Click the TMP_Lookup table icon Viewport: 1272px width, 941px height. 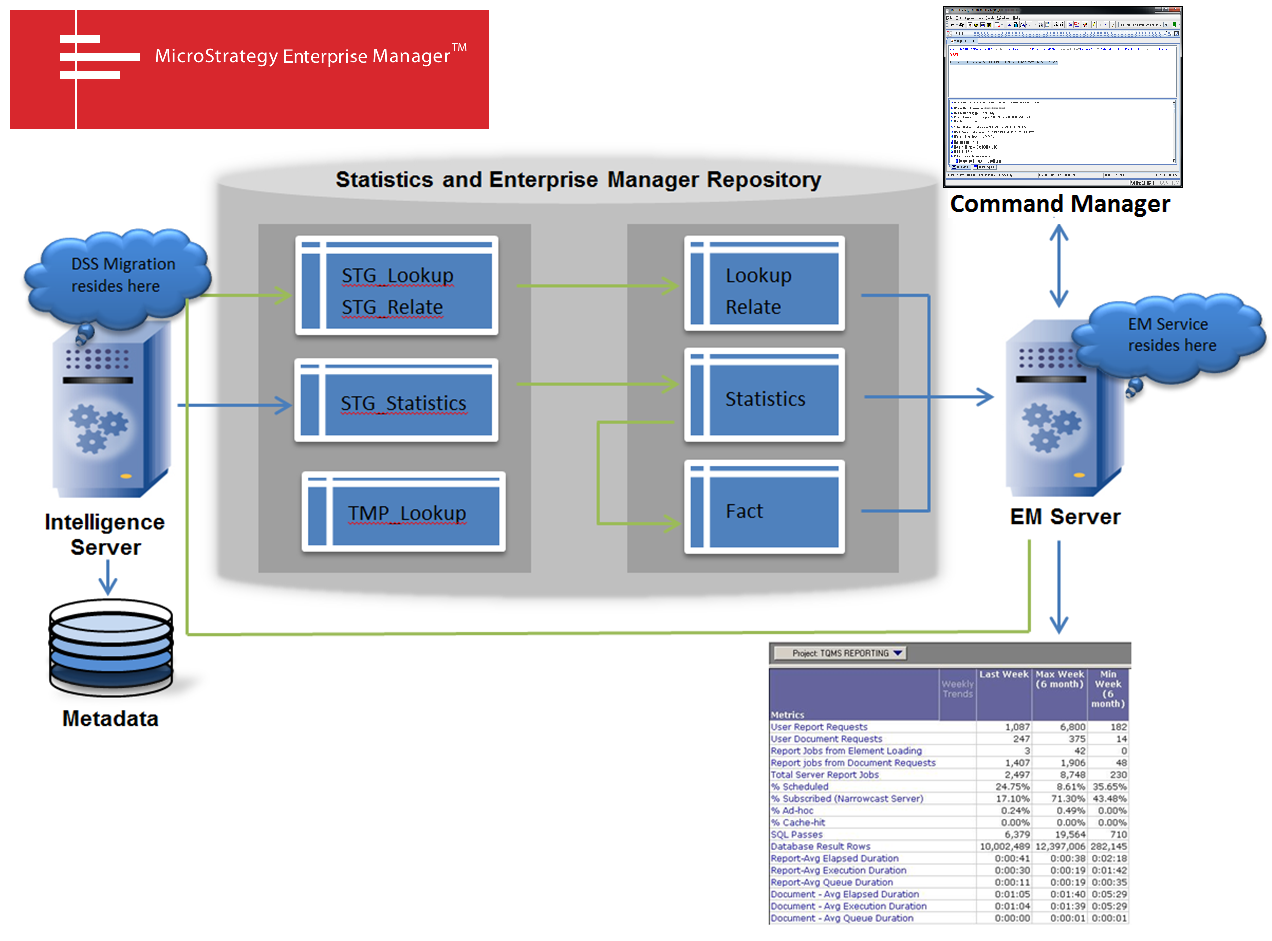pos(403,511)
